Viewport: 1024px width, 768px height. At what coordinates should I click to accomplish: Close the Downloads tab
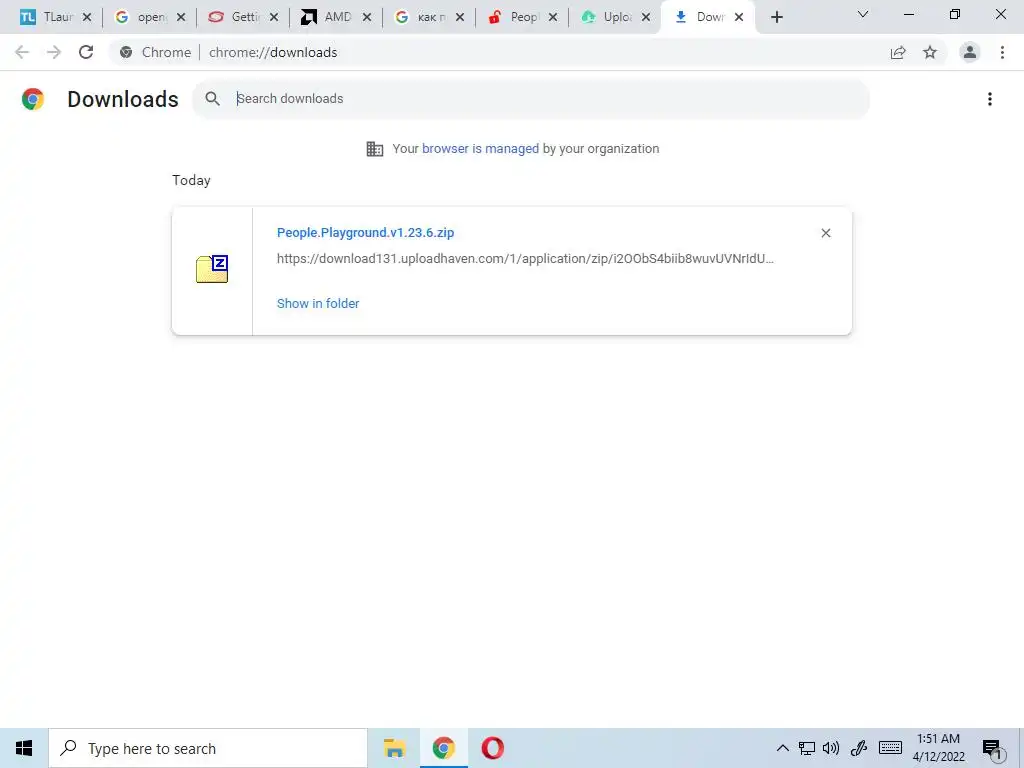739,18
